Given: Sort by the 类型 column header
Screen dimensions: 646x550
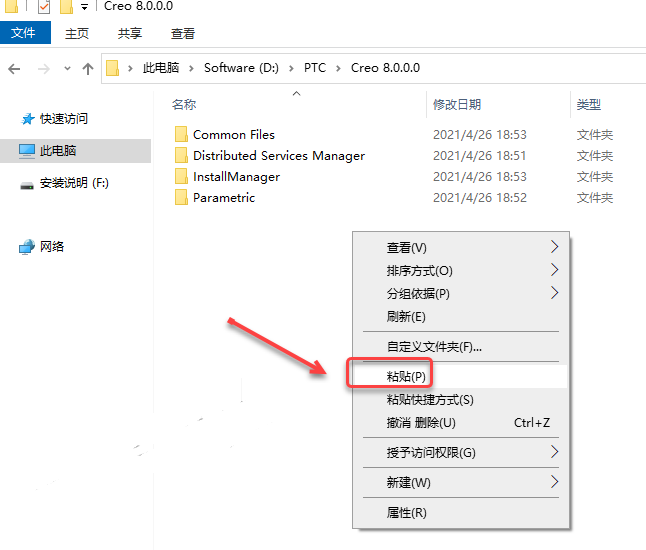Looking at the screenshot, I should [589, 105].
